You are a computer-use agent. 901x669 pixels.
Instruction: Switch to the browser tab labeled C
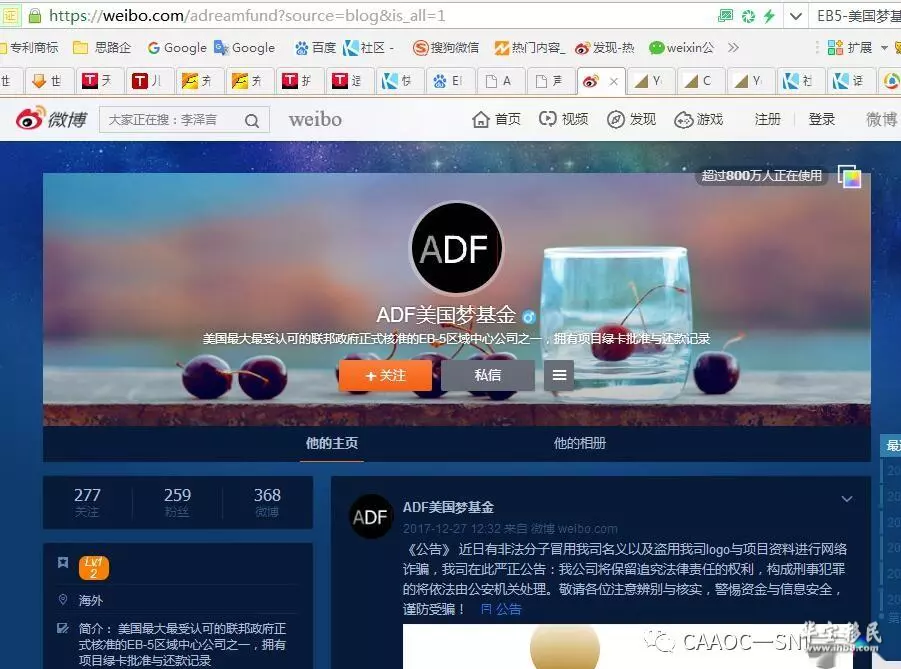pos(699,81)
